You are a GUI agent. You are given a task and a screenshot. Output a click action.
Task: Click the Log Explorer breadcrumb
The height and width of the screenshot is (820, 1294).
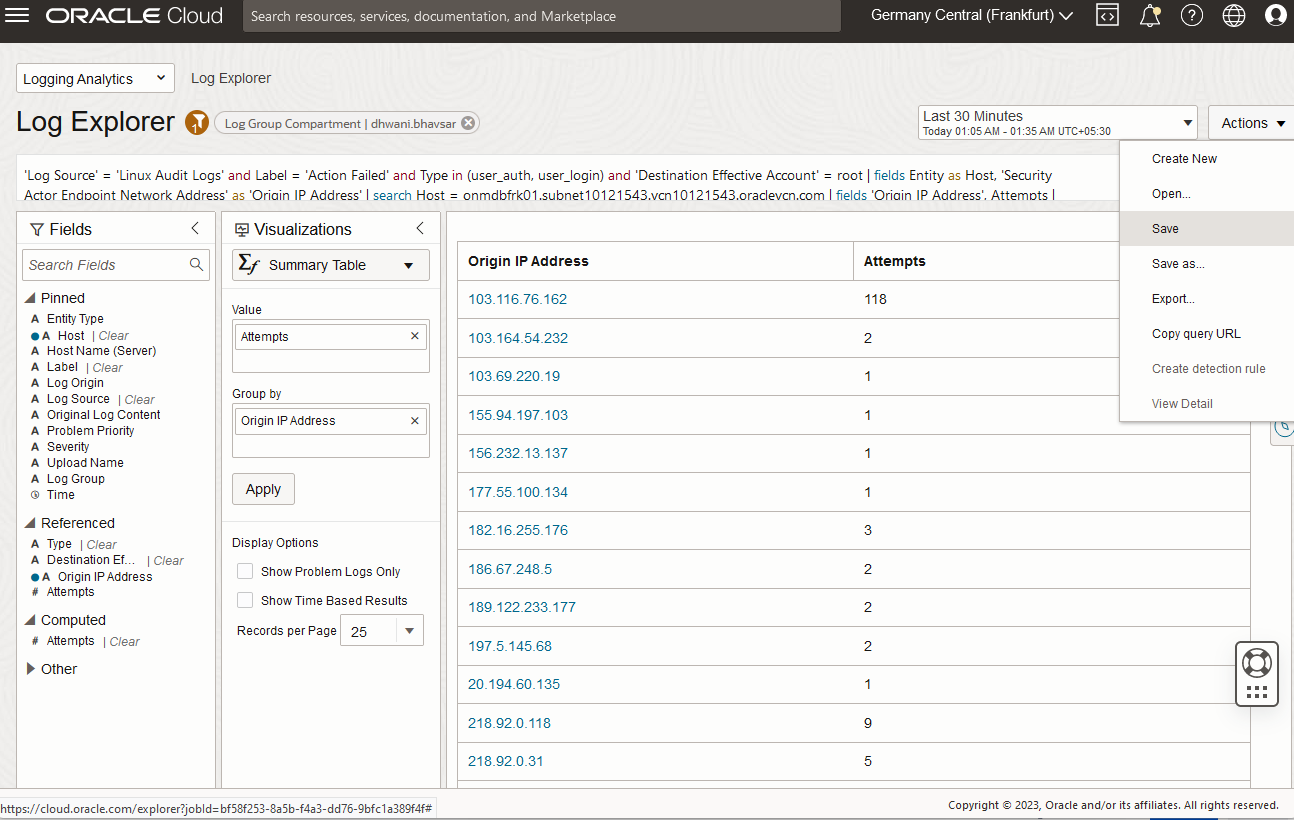(231, 78)
